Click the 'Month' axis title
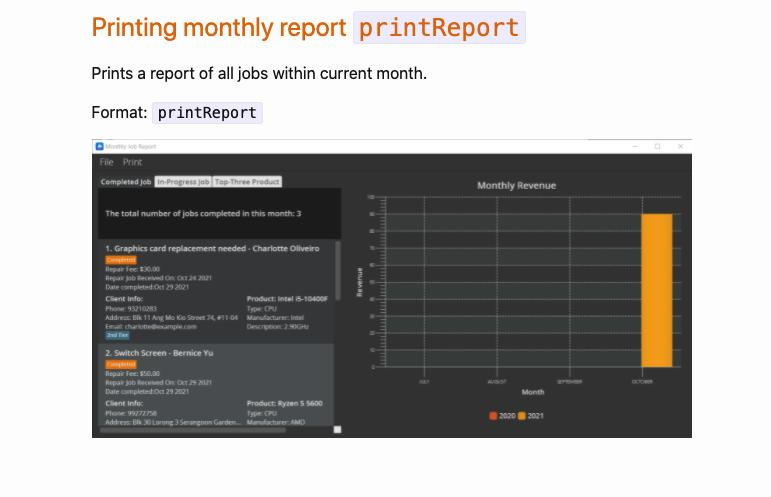 click(x=533, y=392)
